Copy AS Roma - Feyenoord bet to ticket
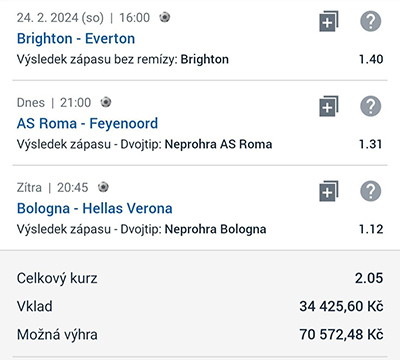The height and width of the screenshot is (360, 400). pyautogui.click(x=329, y=106)
